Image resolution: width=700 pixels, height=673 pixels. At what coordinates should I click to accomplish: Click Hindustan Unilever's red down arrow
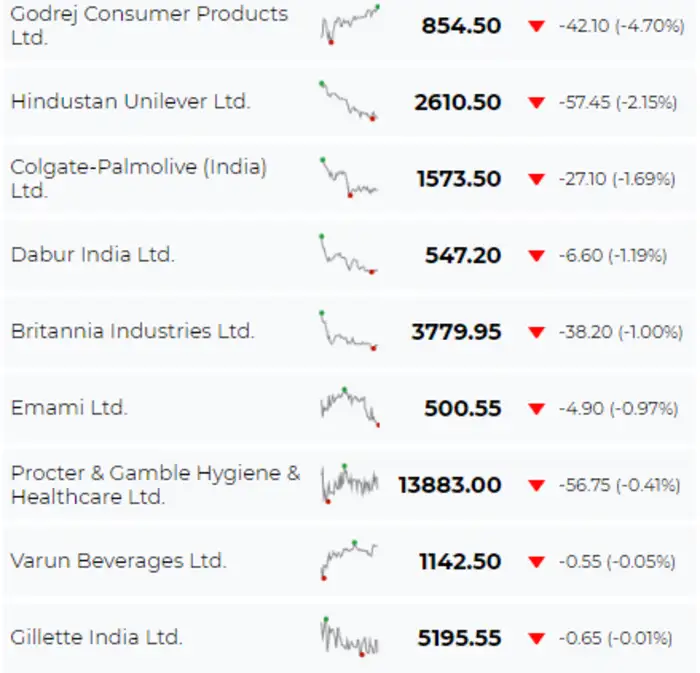coord(537,102)
